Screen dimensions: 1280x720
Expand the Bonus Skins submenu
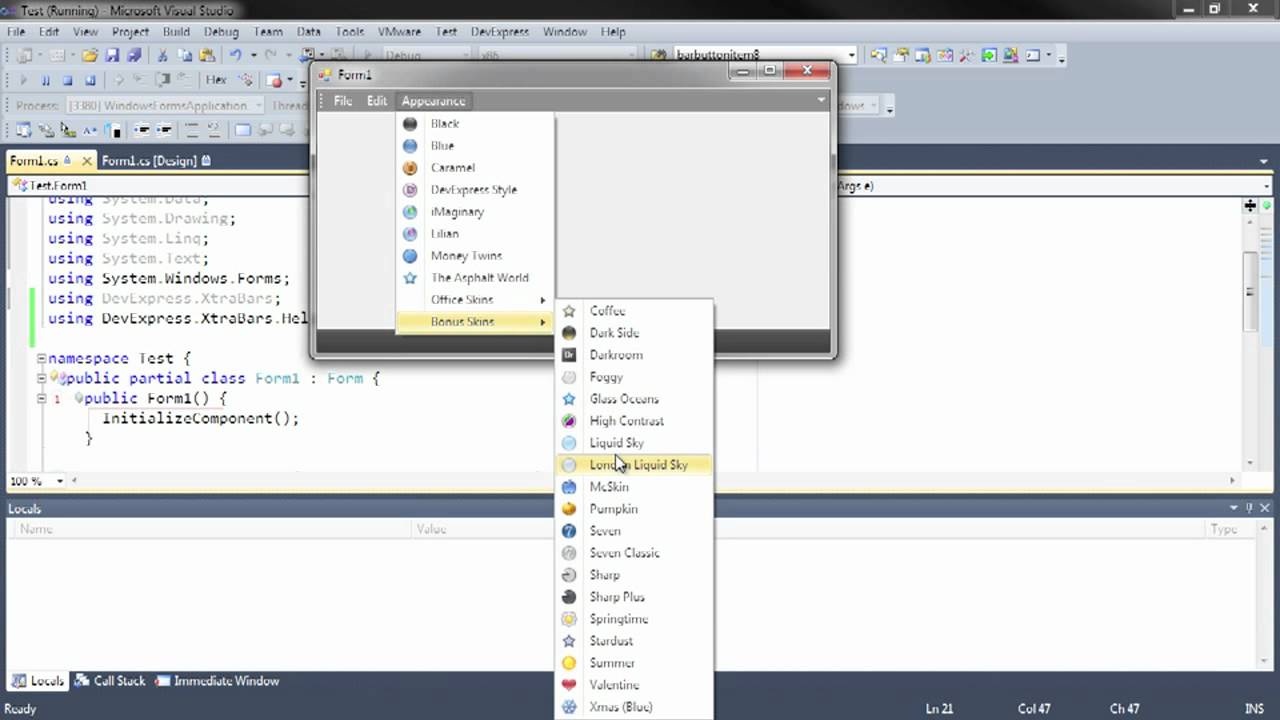[475, 321]
